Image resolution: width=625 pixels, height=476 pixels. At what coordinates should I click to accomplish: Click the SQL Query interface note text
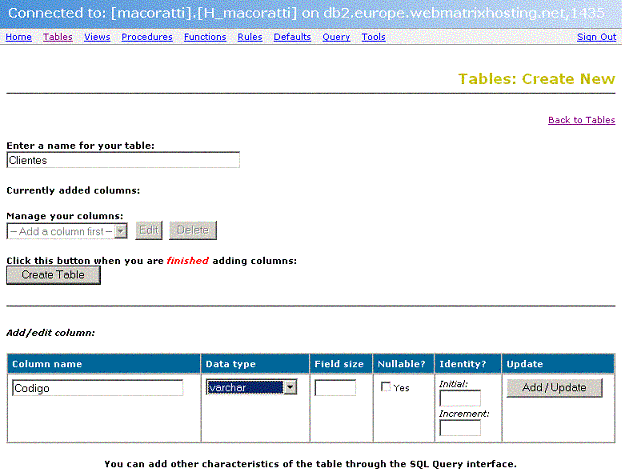pos(311,464)
